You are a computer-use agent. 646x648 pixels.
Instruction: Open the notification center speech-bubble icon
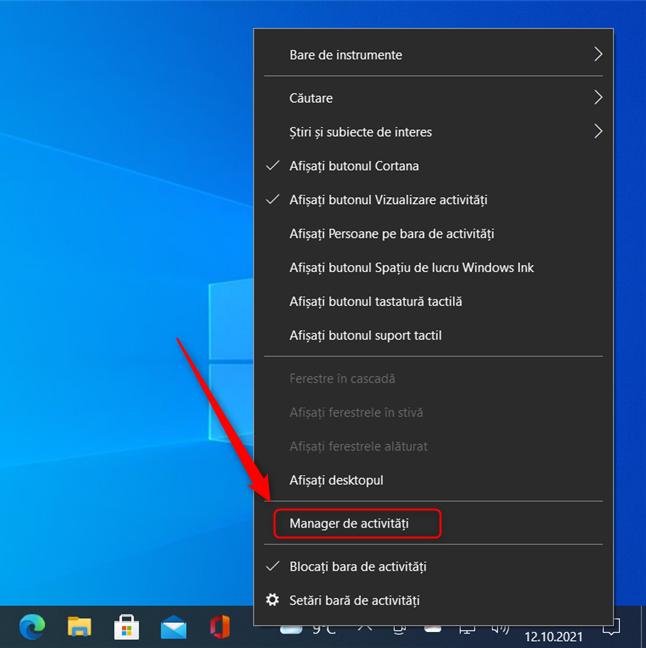click(x=611, y=627)
